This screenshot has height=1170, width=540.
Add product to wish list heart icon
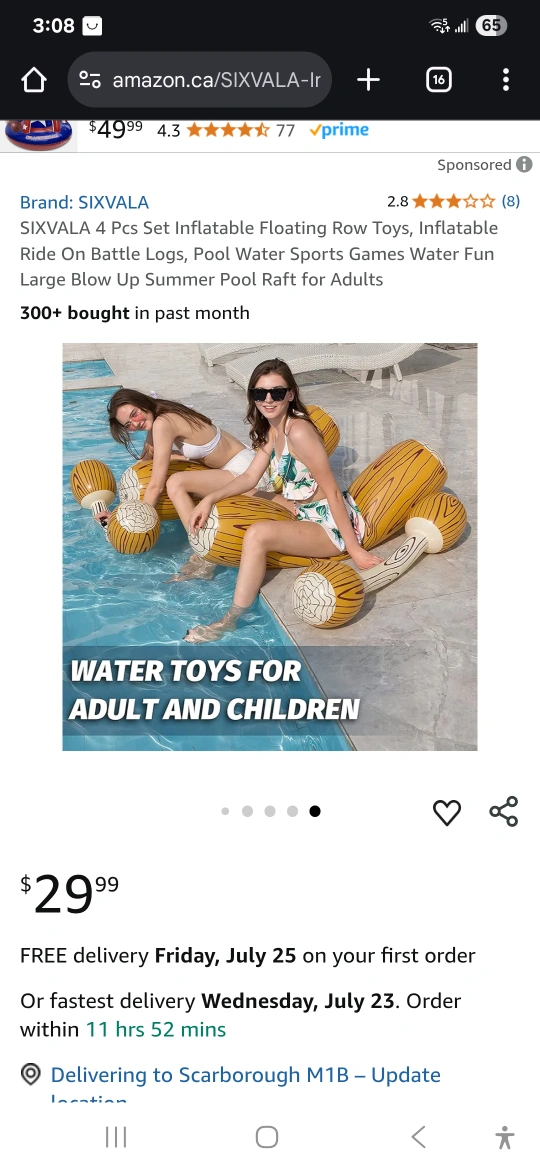click(447, 812)
